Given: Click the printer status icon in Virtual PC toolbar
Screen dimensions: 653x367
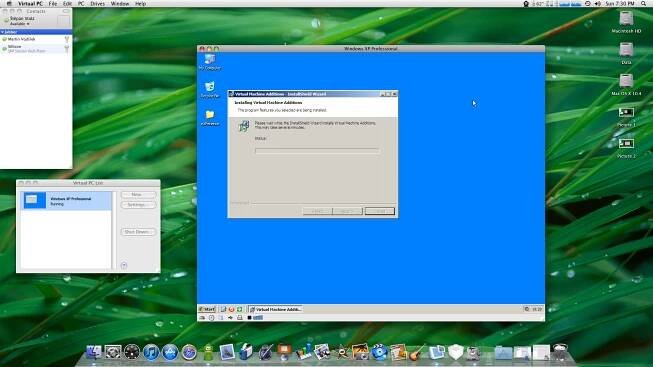Looking at the screenshot, I should (x=239, y=317).
